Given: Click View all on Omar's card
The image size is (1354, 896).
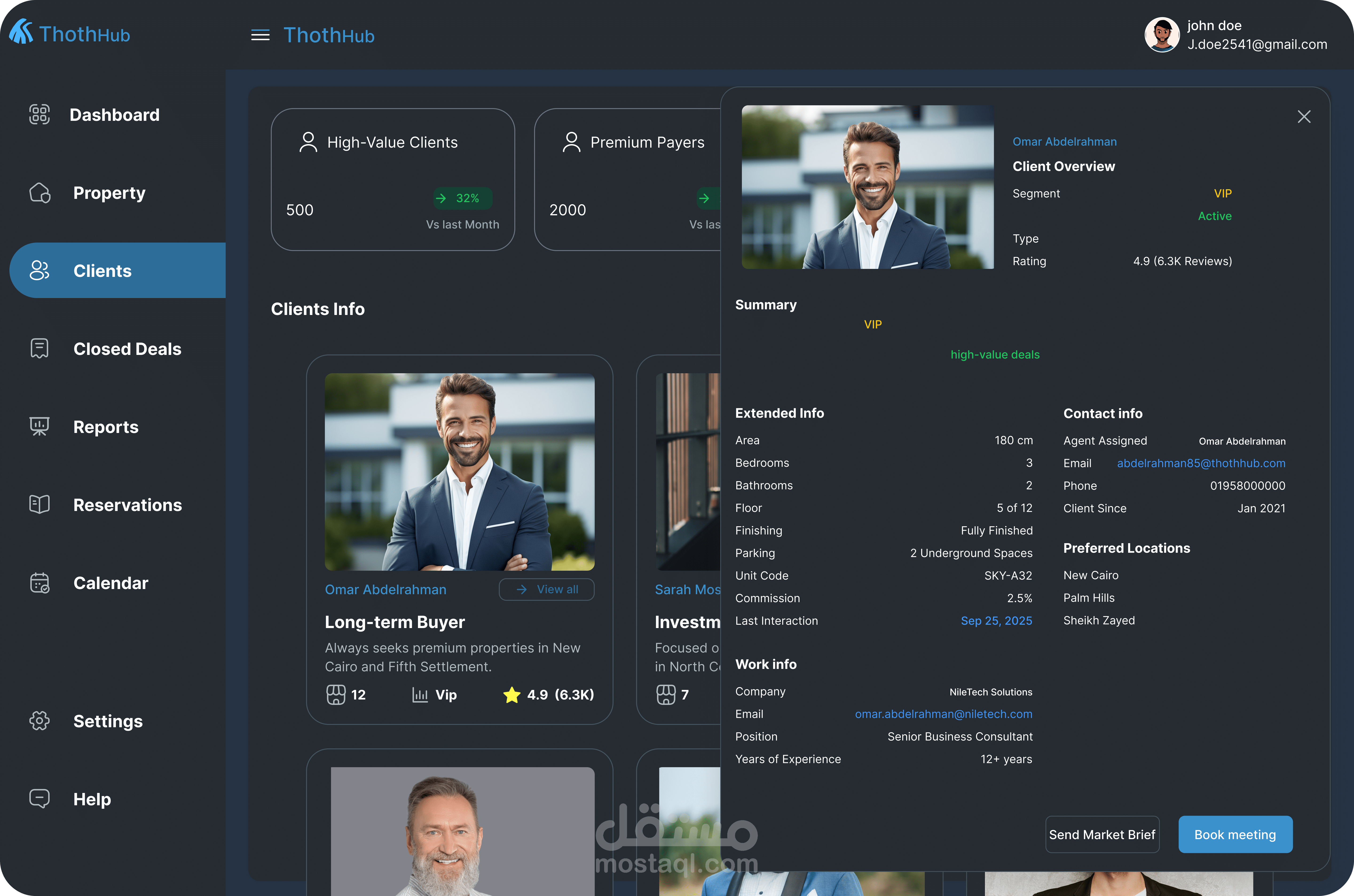Looking at the screenshot, I should pyautogui.click(x=547, y=589).
